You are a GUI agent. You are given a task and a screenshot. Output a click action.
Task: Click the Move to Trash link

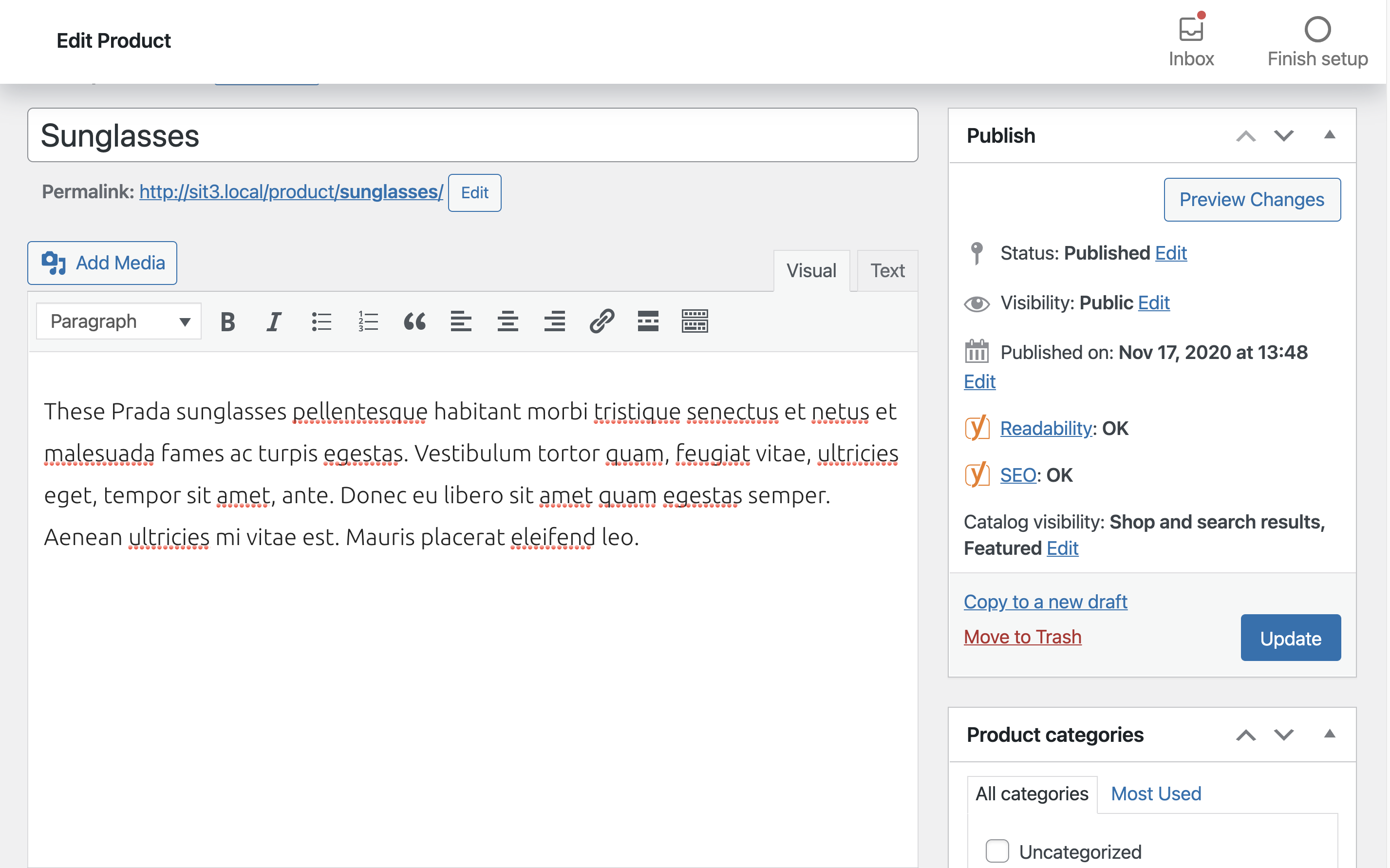(1022, 637)
